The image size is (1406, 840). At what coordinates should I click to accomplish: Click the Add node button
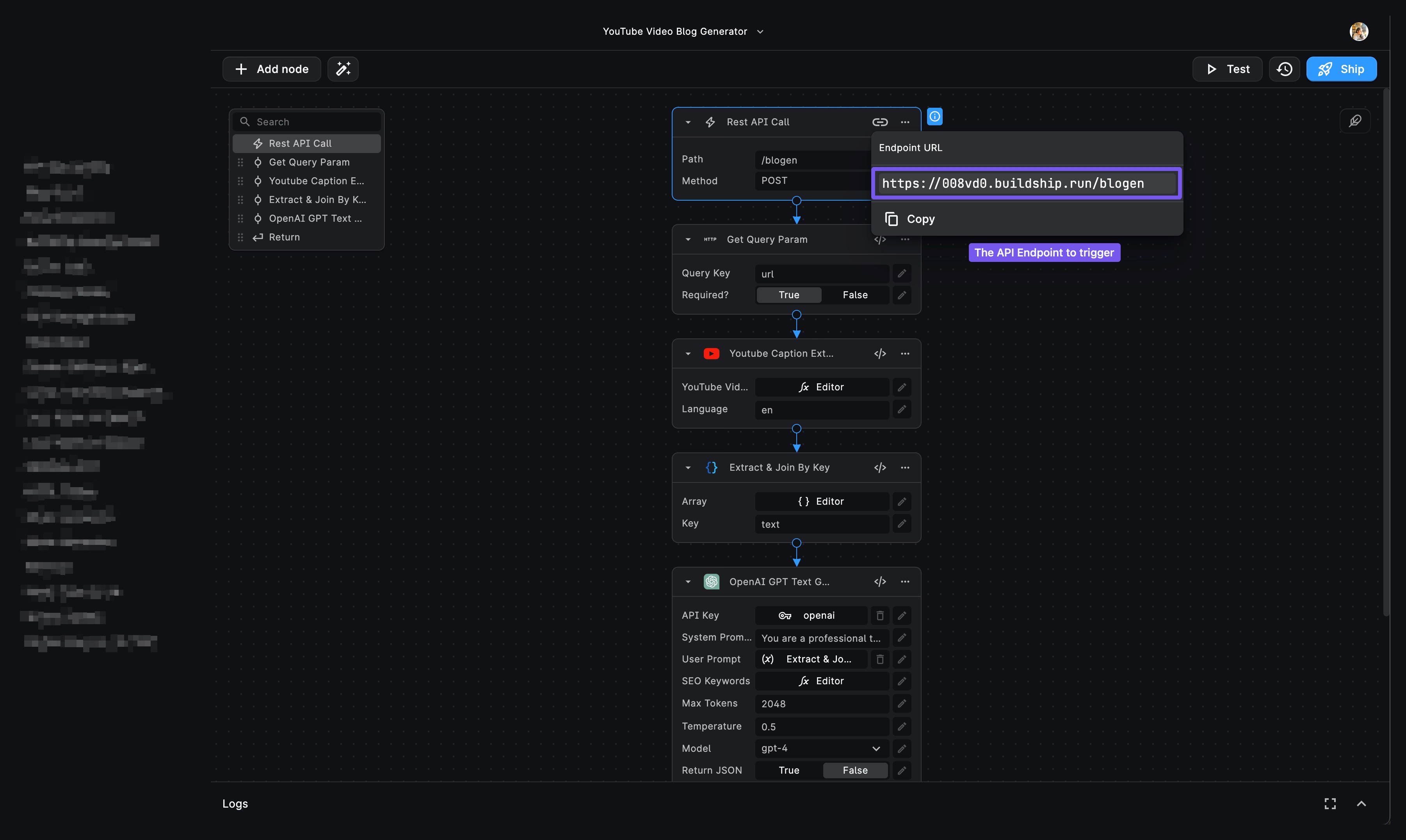tap(272, 69)
